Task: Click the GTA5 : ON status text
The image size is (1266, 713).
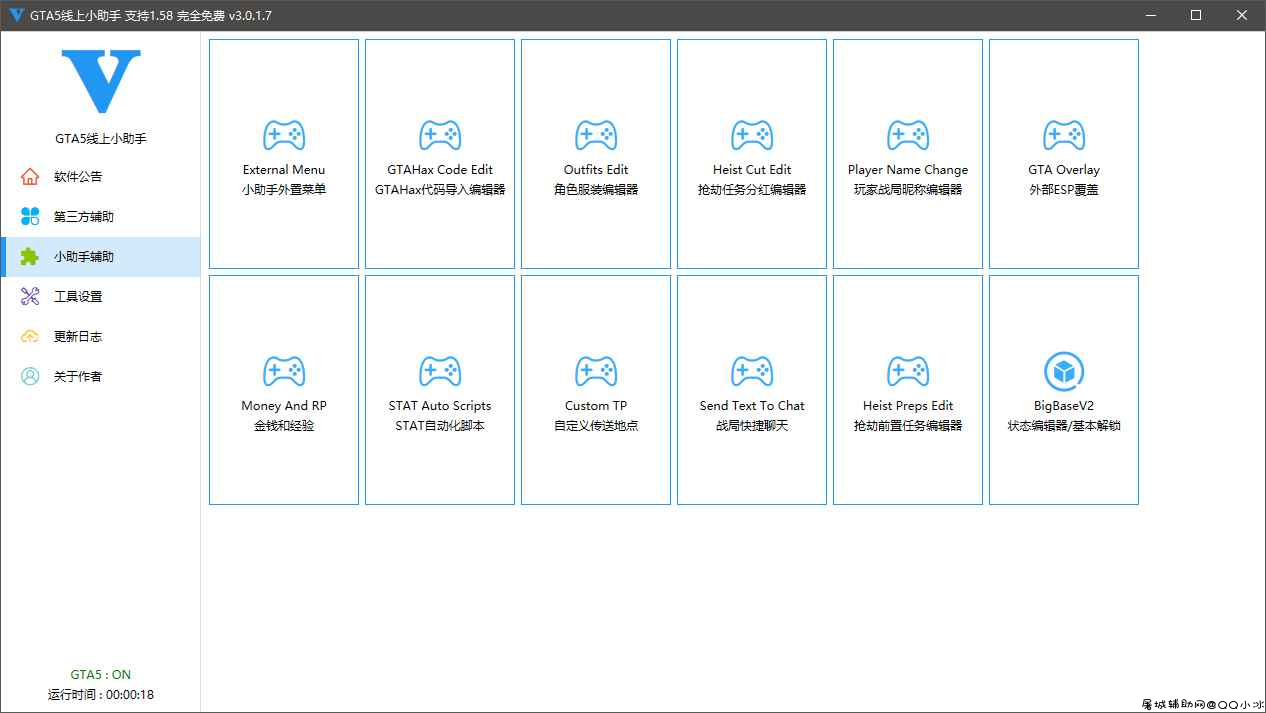Action: coord(100,675)
